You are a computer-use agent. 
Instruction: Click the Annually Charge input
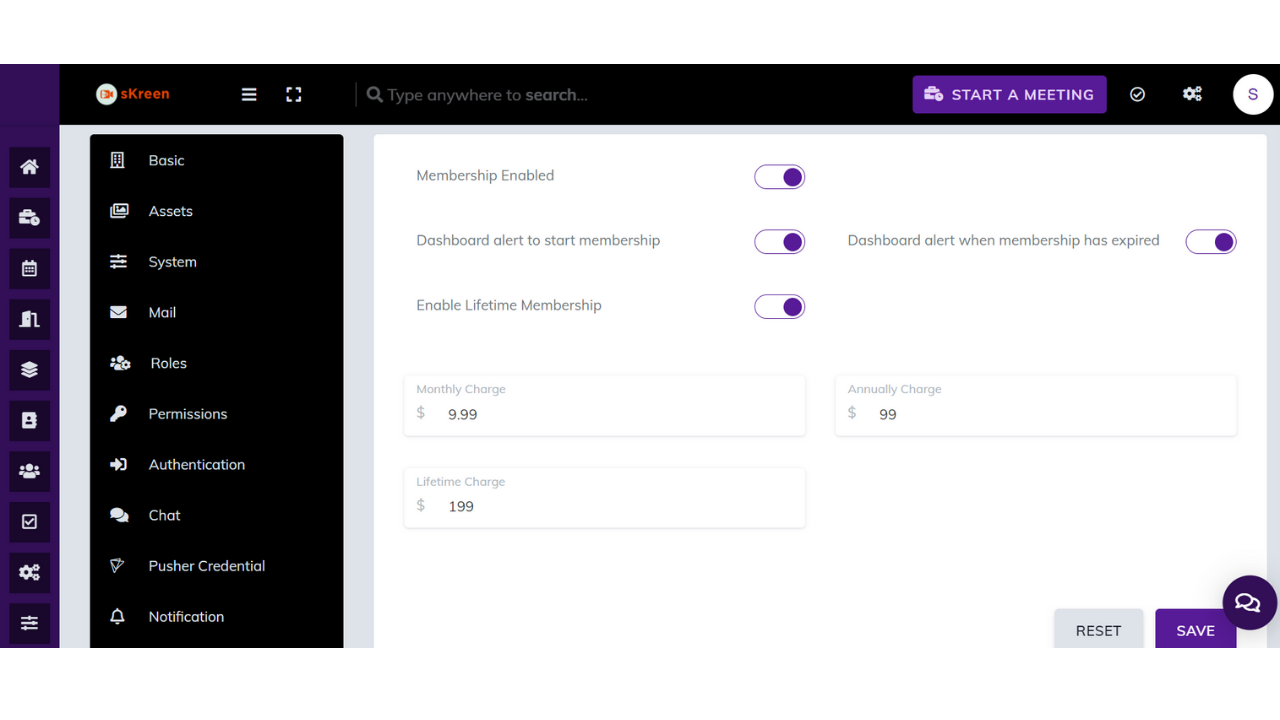pyautogui.click(x=1036, y=405)
